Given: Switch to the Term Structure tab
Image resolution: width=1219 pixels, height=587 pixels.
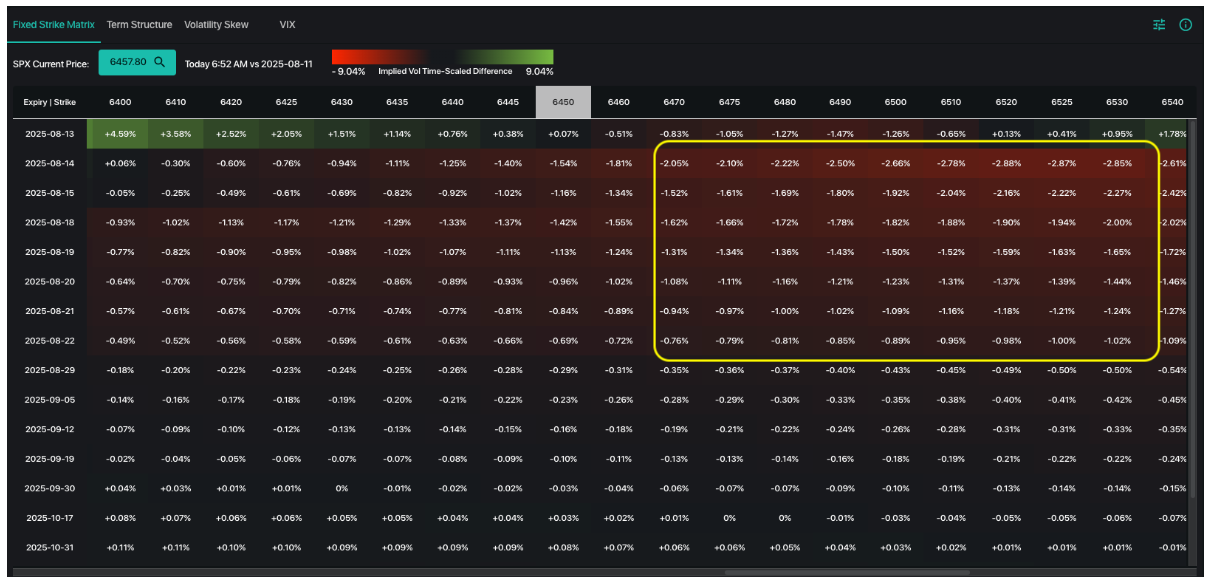Looking at the screenshot, I should click(x=139, y=25).
